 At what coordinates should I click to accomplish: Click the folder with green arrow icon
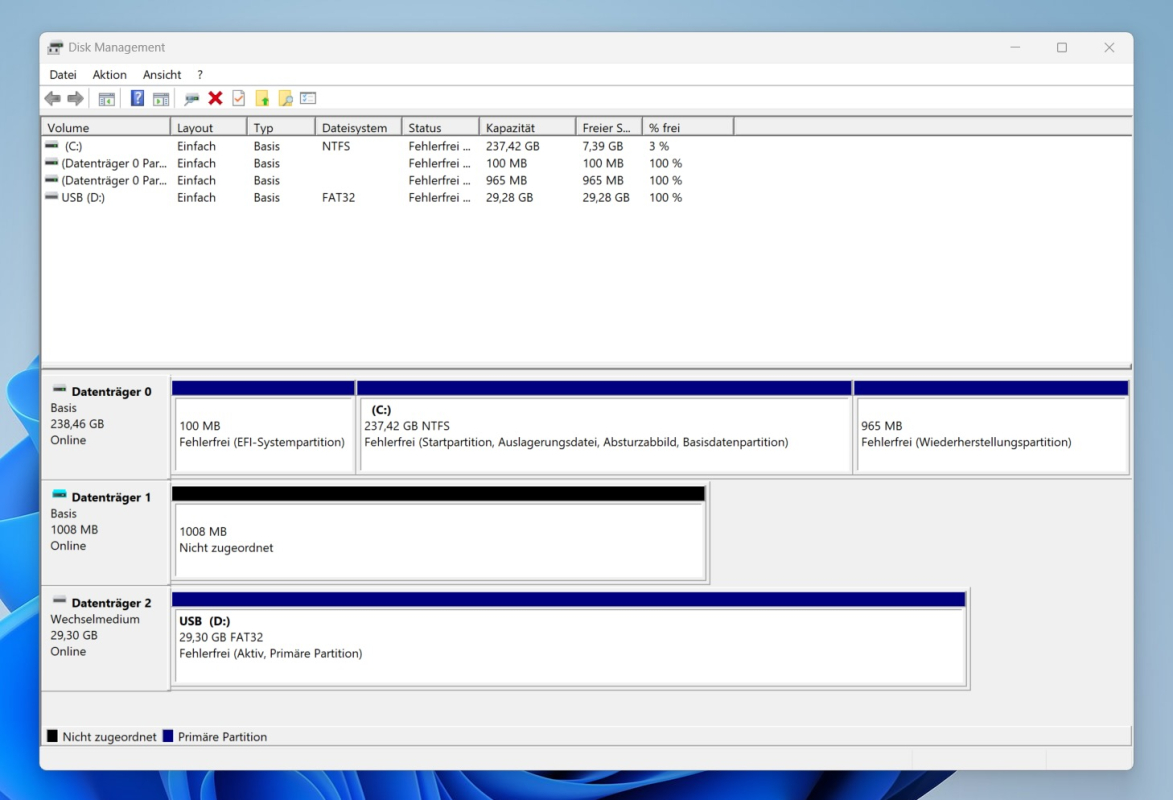262,99
